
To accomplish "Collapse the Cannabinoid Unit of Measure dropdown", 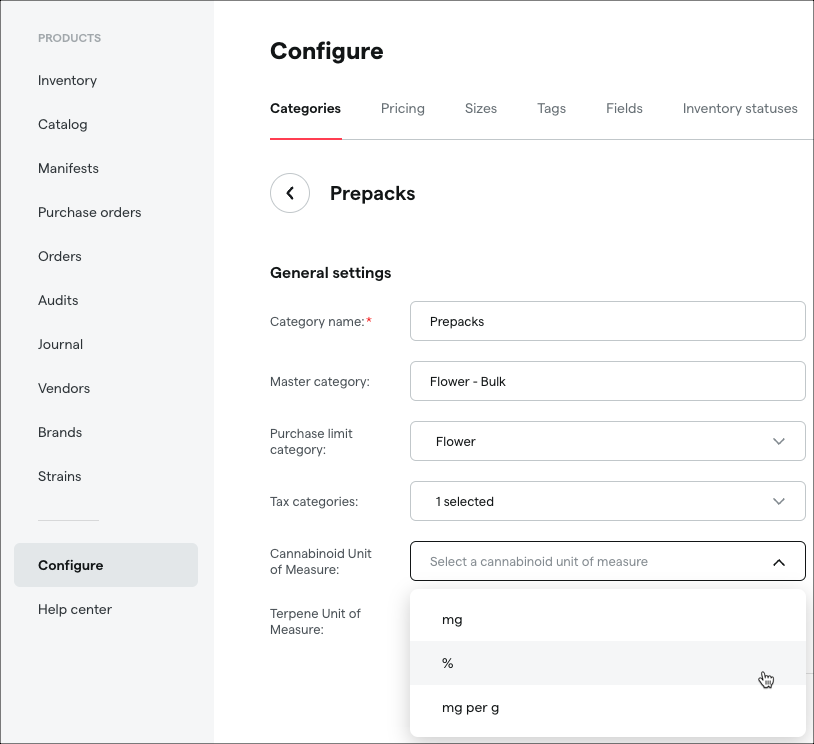I will pyautogui.click(x=607, y=561).
